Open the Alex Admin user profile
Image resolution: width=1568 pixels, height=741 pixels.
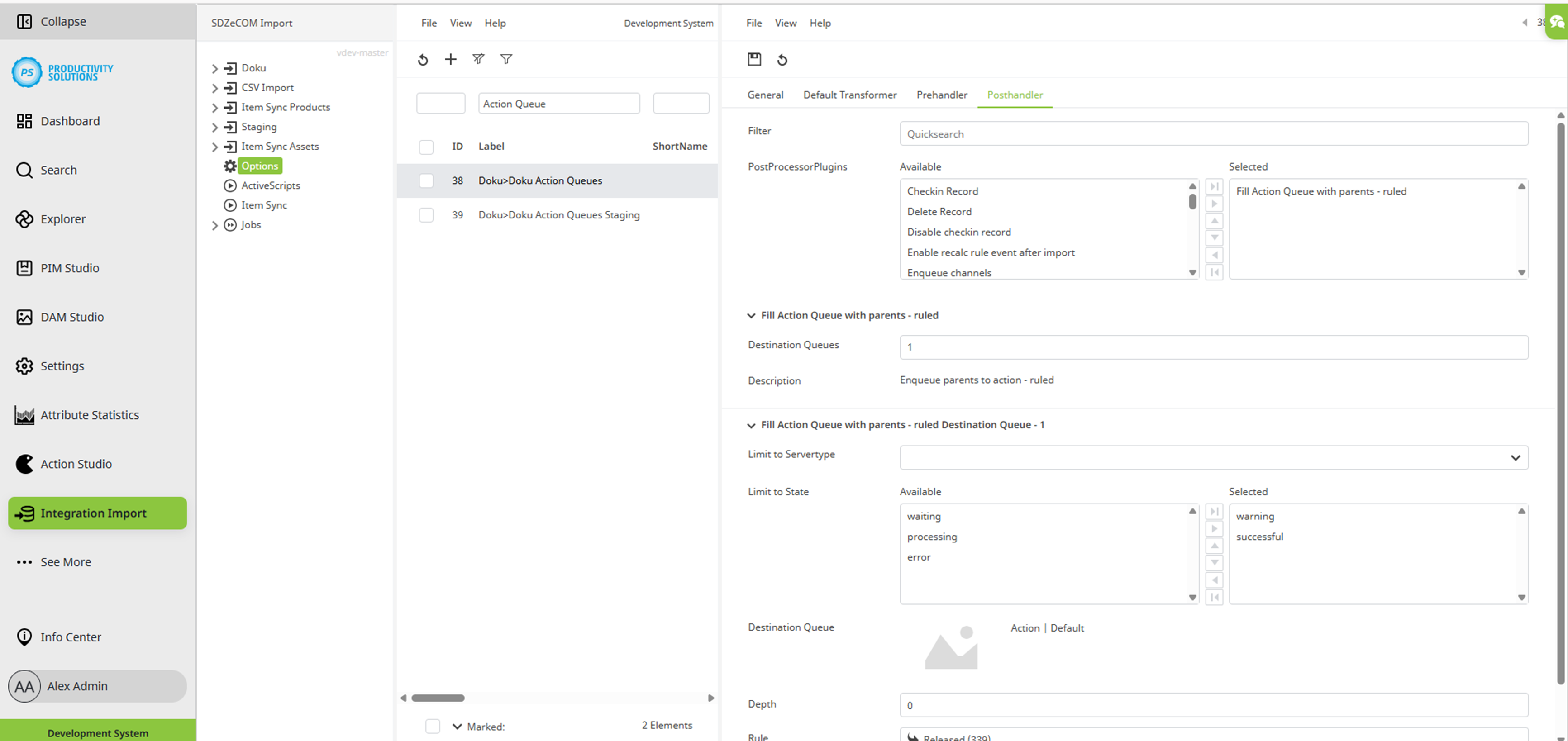click(97, 686)
